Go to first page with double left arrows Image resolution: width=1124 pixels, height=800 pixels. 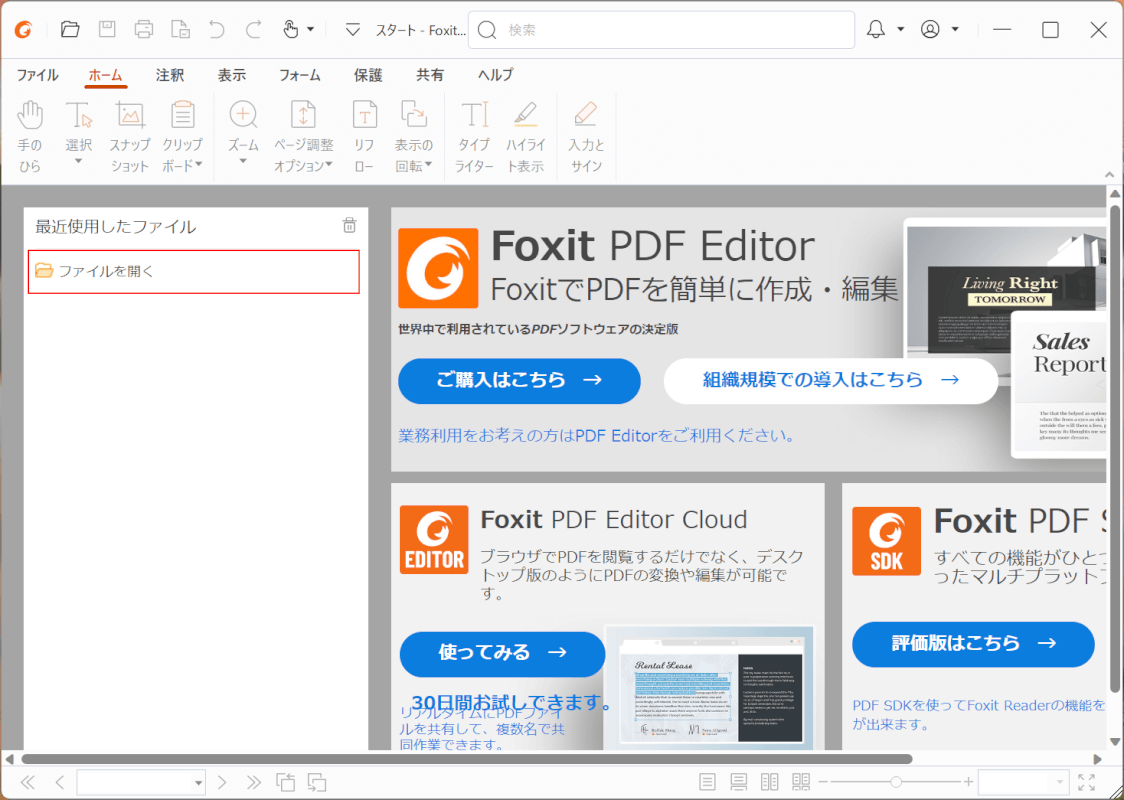pos(29,782)
